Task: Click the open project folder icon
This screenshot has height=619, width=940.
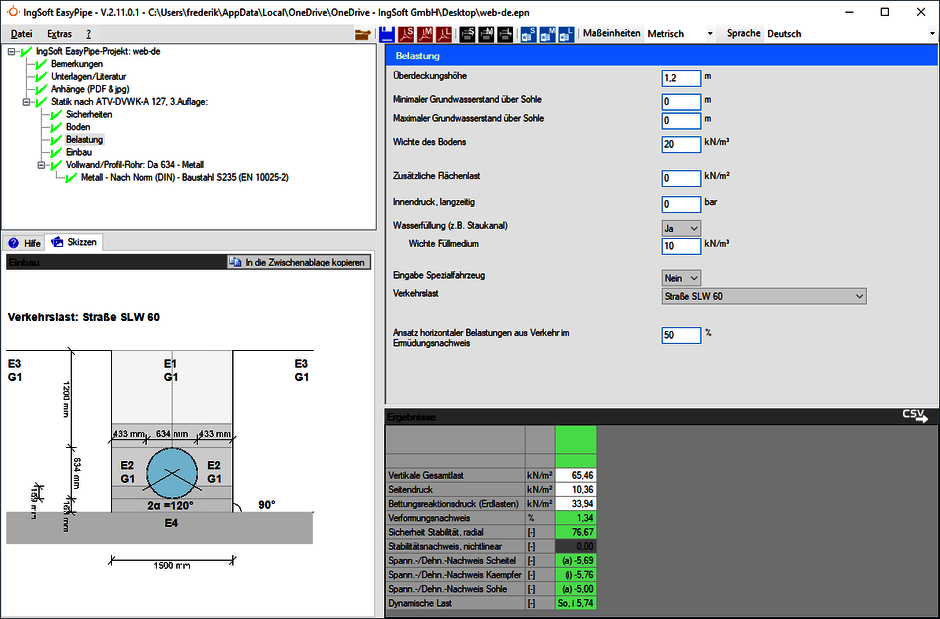Action: [x=363, y=34]
